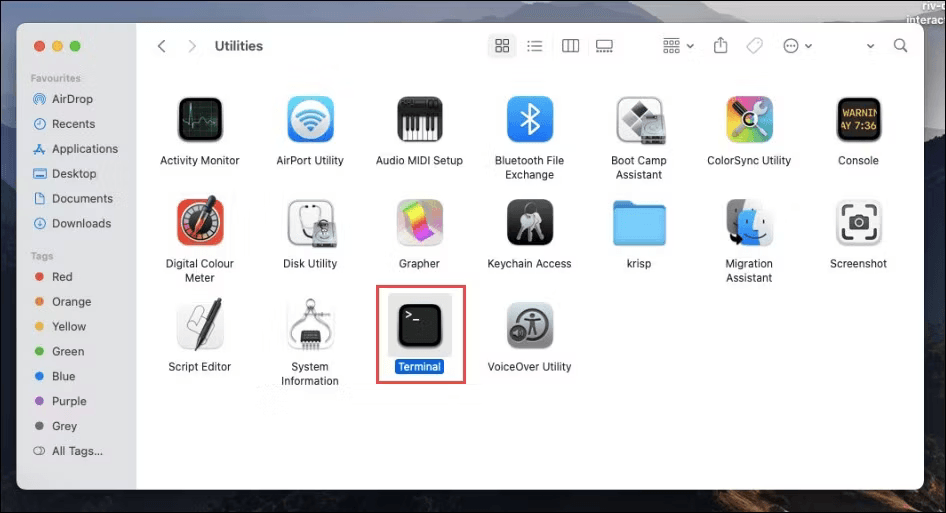Image resolution: width=946 pixels, height=513 pixels.
Task: Show All Tags in the sidebar
Action: [68, 451]
